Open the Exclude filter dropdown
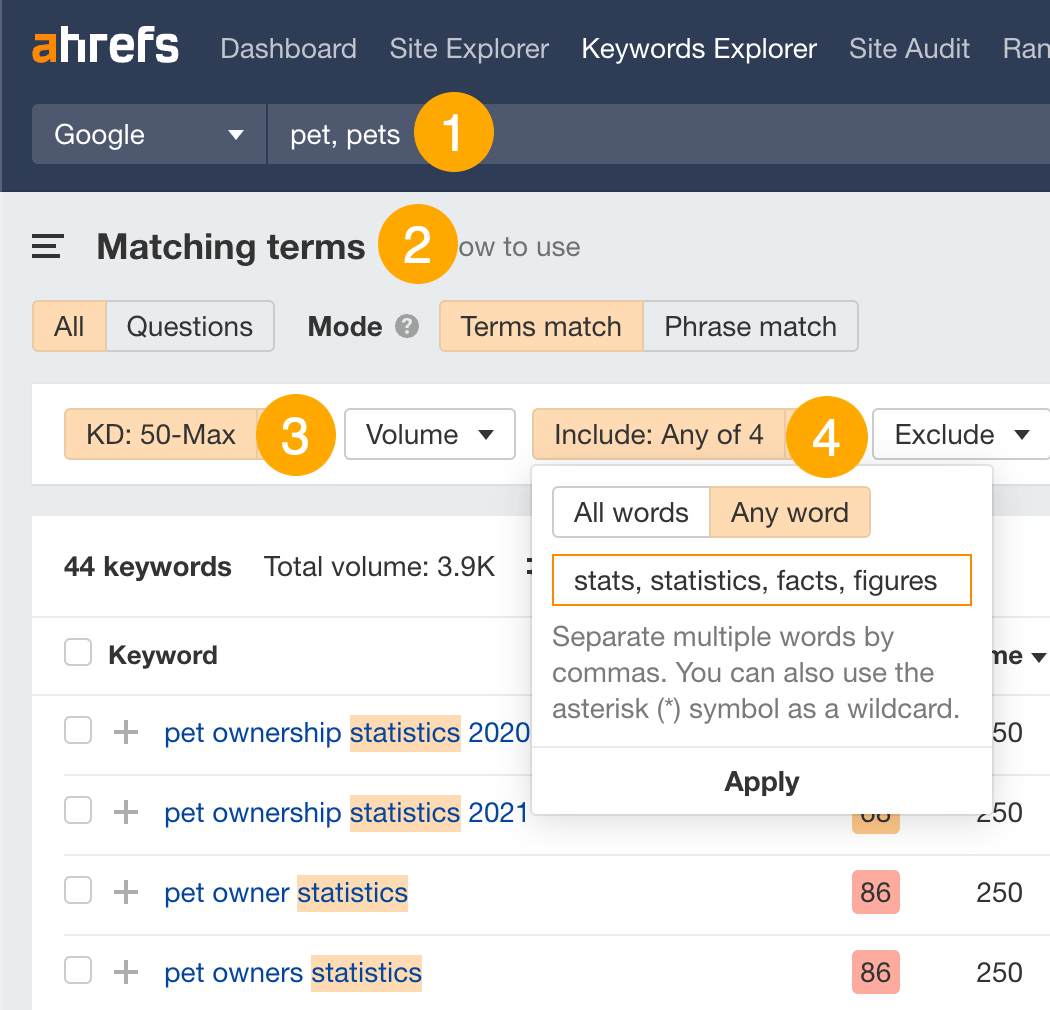 (x=959, y=434)
